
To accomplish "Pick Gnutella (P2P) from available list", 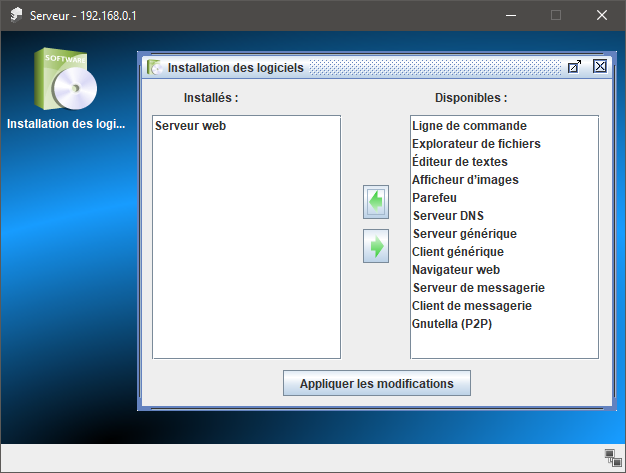I will pos(452,324).
